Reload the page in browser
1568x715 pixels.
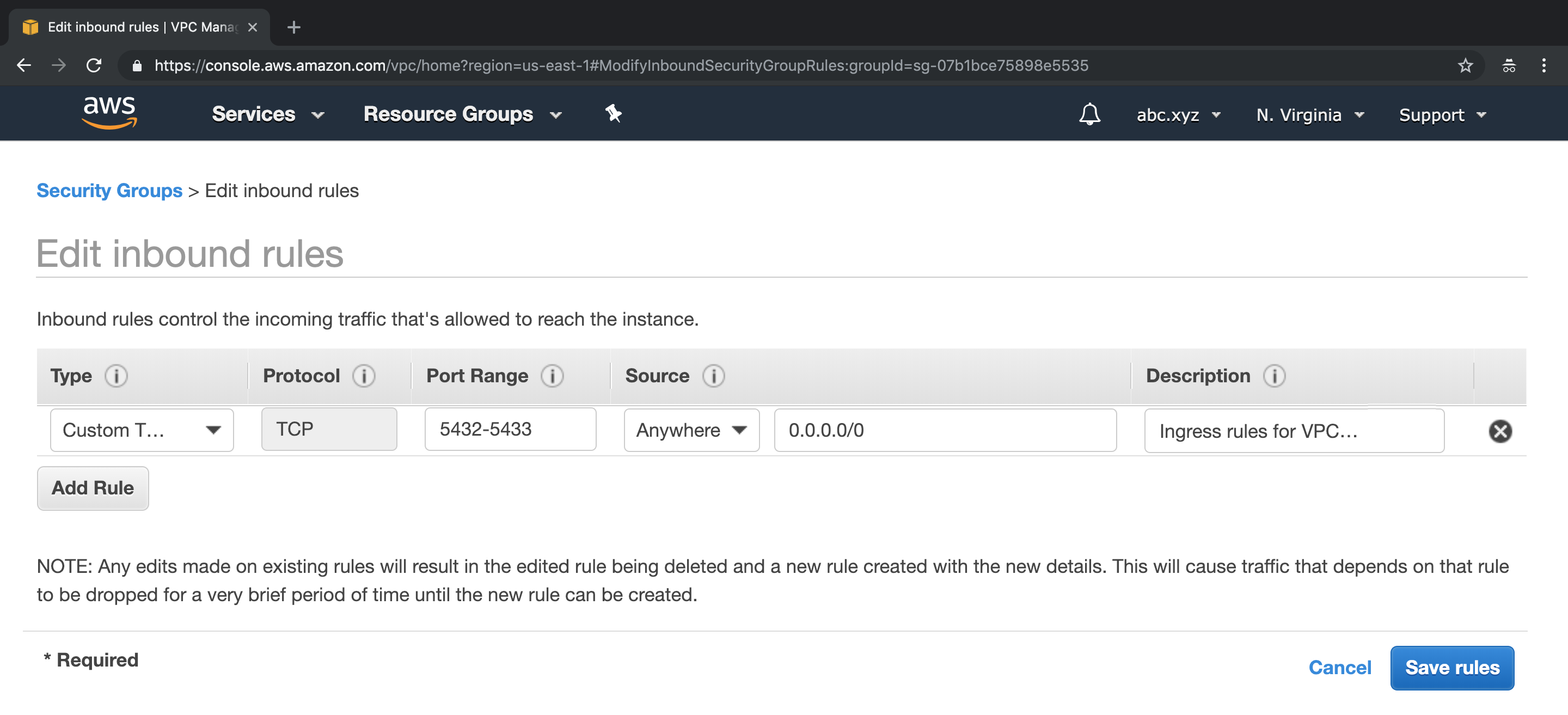(x=94, y=65)
